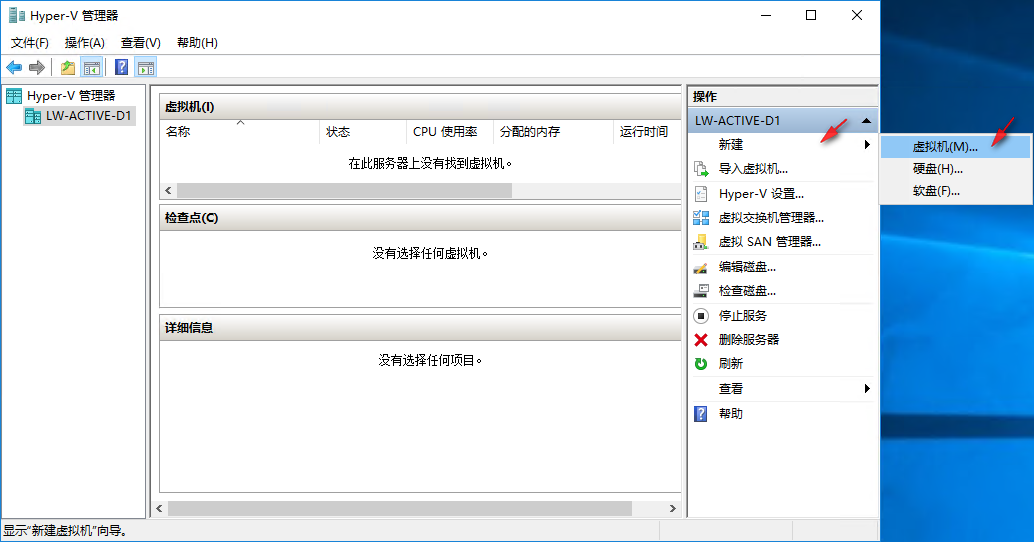The image size is (1034, 542).
Task: Open the 查看(V) menu
Action: click(140, 43)
